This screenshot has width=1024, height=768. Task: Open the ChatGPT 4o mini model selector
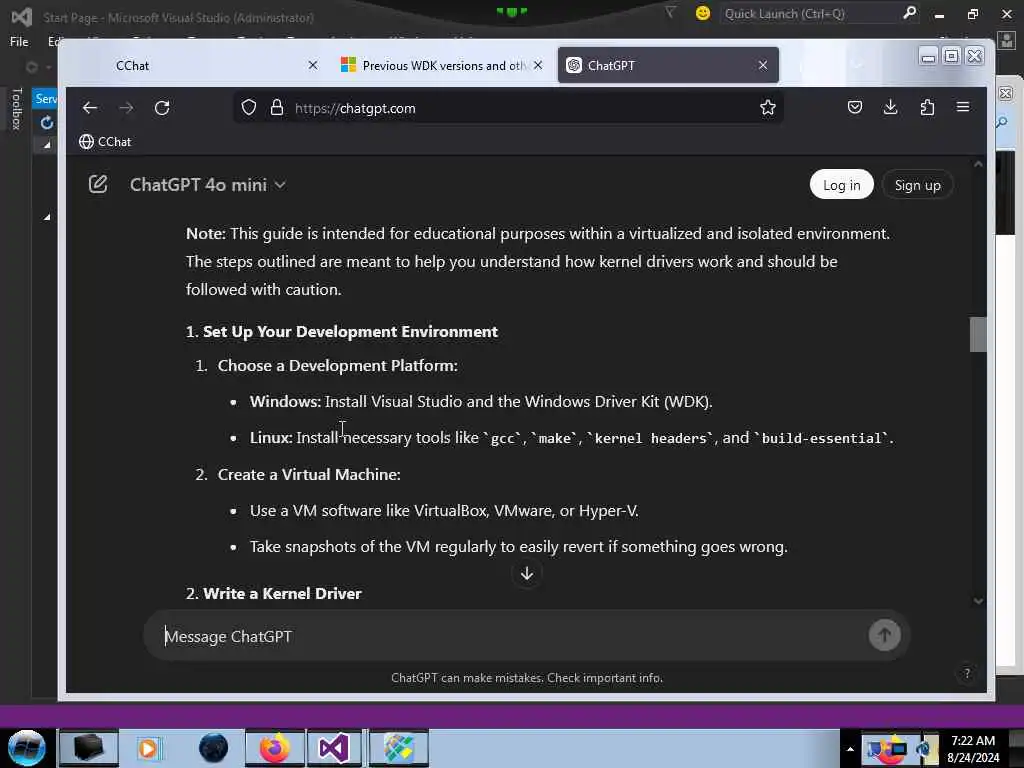click(x=208, y=185)
